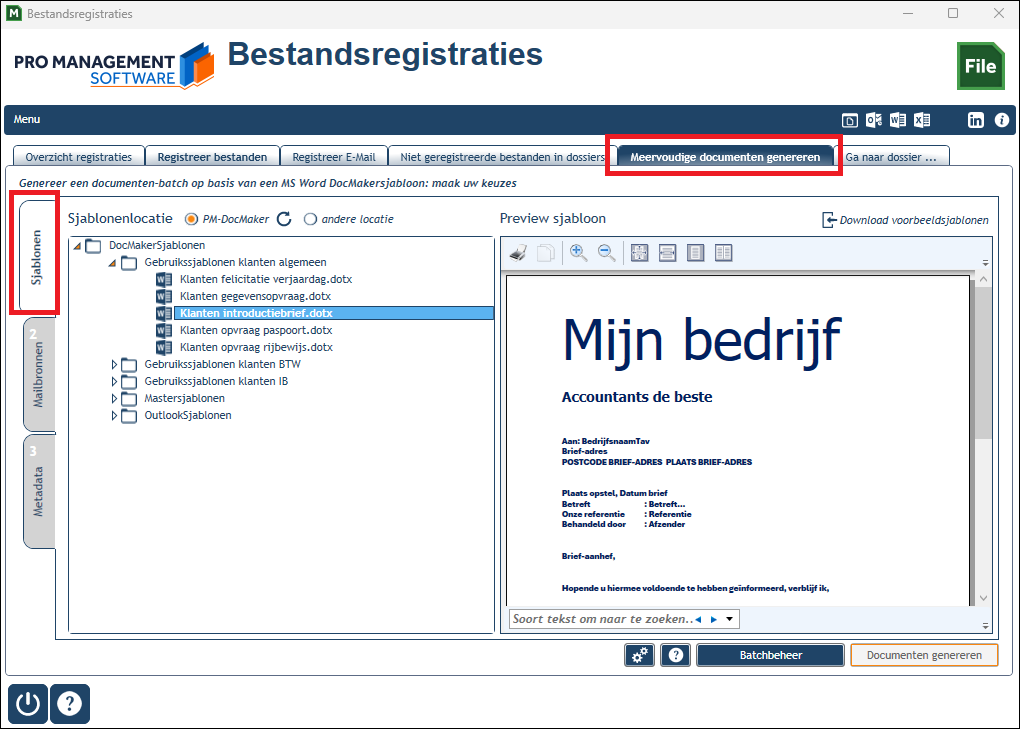Open the Outlook icon in menu bar
Image resolution: width=1020 pixels, height=729 pixels.
[874, 120]
